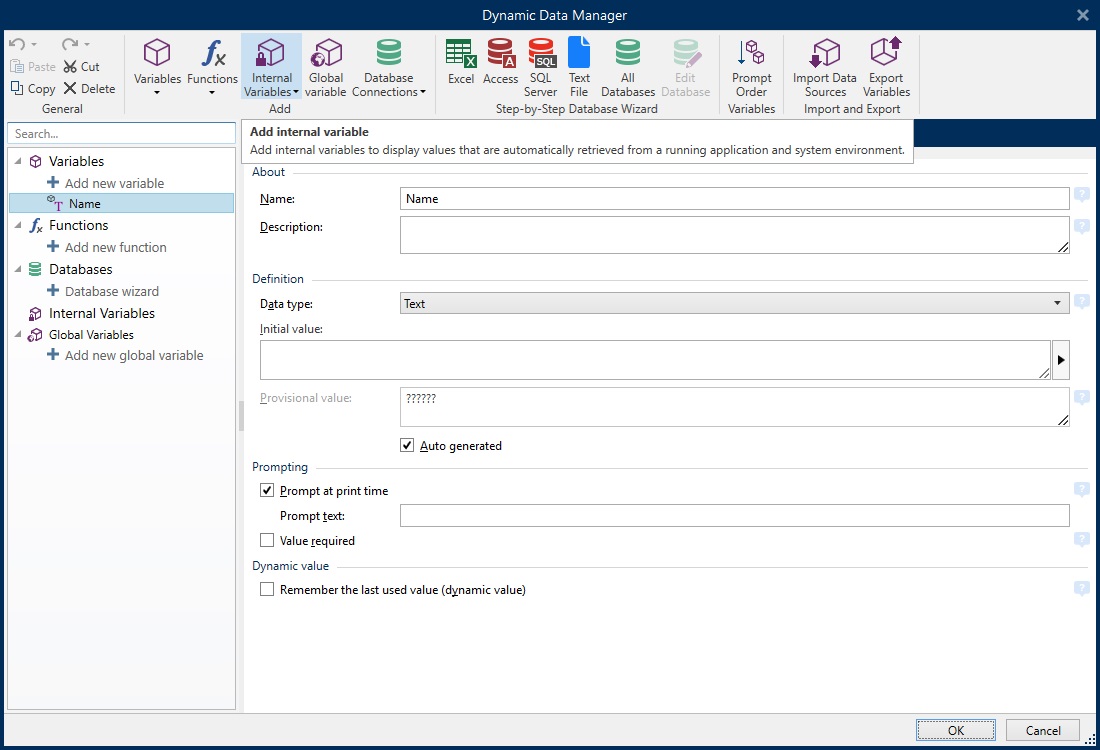The height and width of the screenshot is (750, 1100).
Task: Uncheck the Auto generated checkbox
Action: [407, 446]
